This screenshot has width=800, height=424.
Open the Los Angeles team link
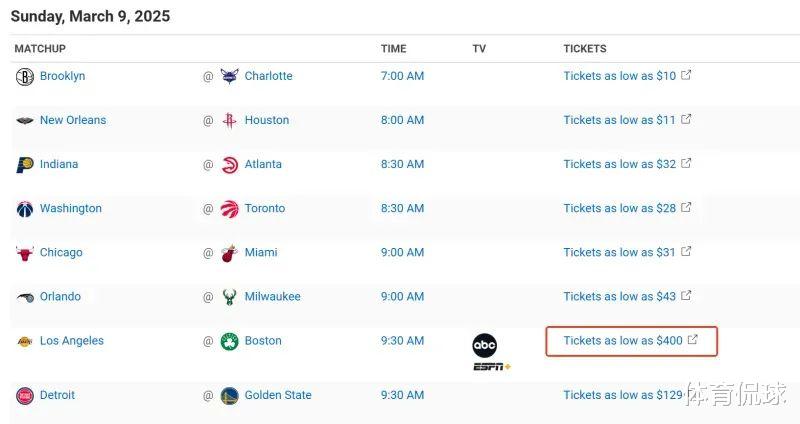click(72, 341)
